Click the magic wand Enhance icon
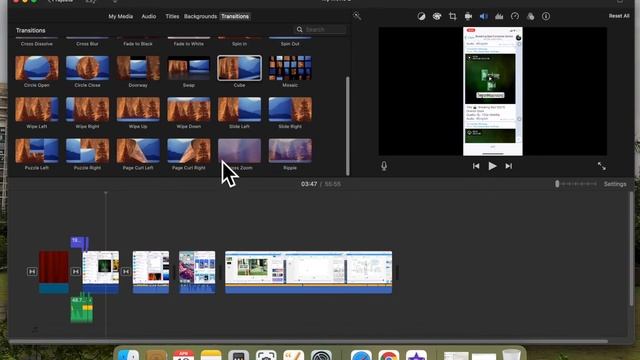 tap(357, 16)
